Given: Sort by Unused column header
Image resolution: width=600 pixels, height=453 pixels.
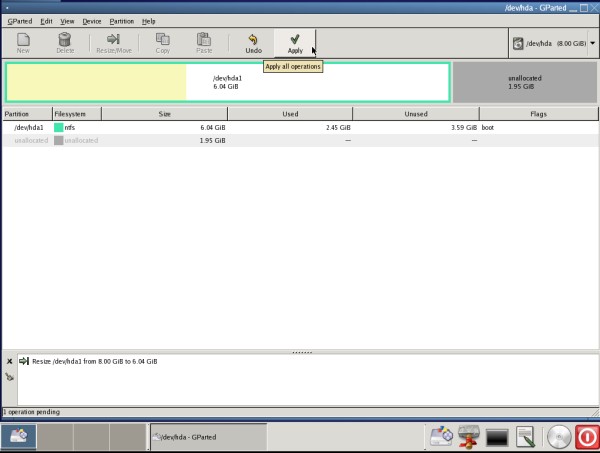Looking at the screenshot, I should click(x=416, y=114).
